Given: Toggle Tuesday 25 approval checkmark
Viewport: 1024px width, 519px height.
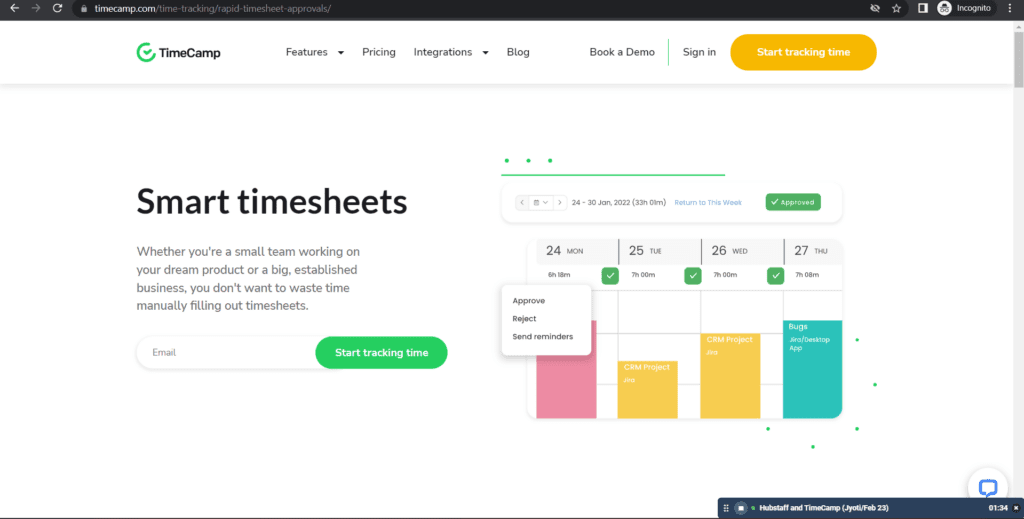Looking at the screenshot, I should pyautogui.click(x=693, y=275).
